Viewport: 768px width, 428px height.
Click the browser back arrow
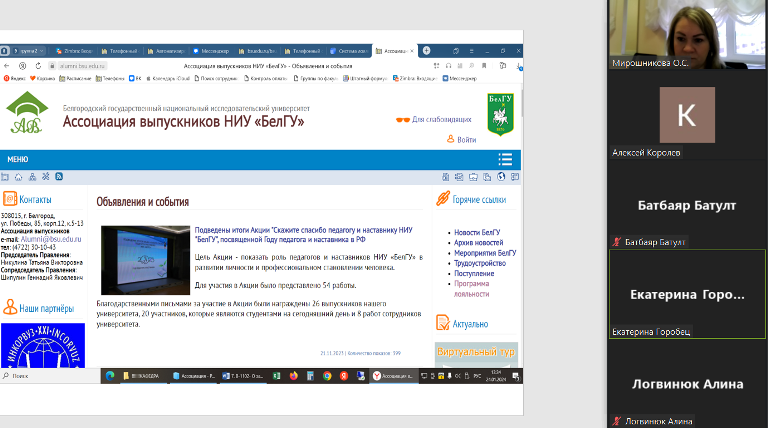point(8,63)
